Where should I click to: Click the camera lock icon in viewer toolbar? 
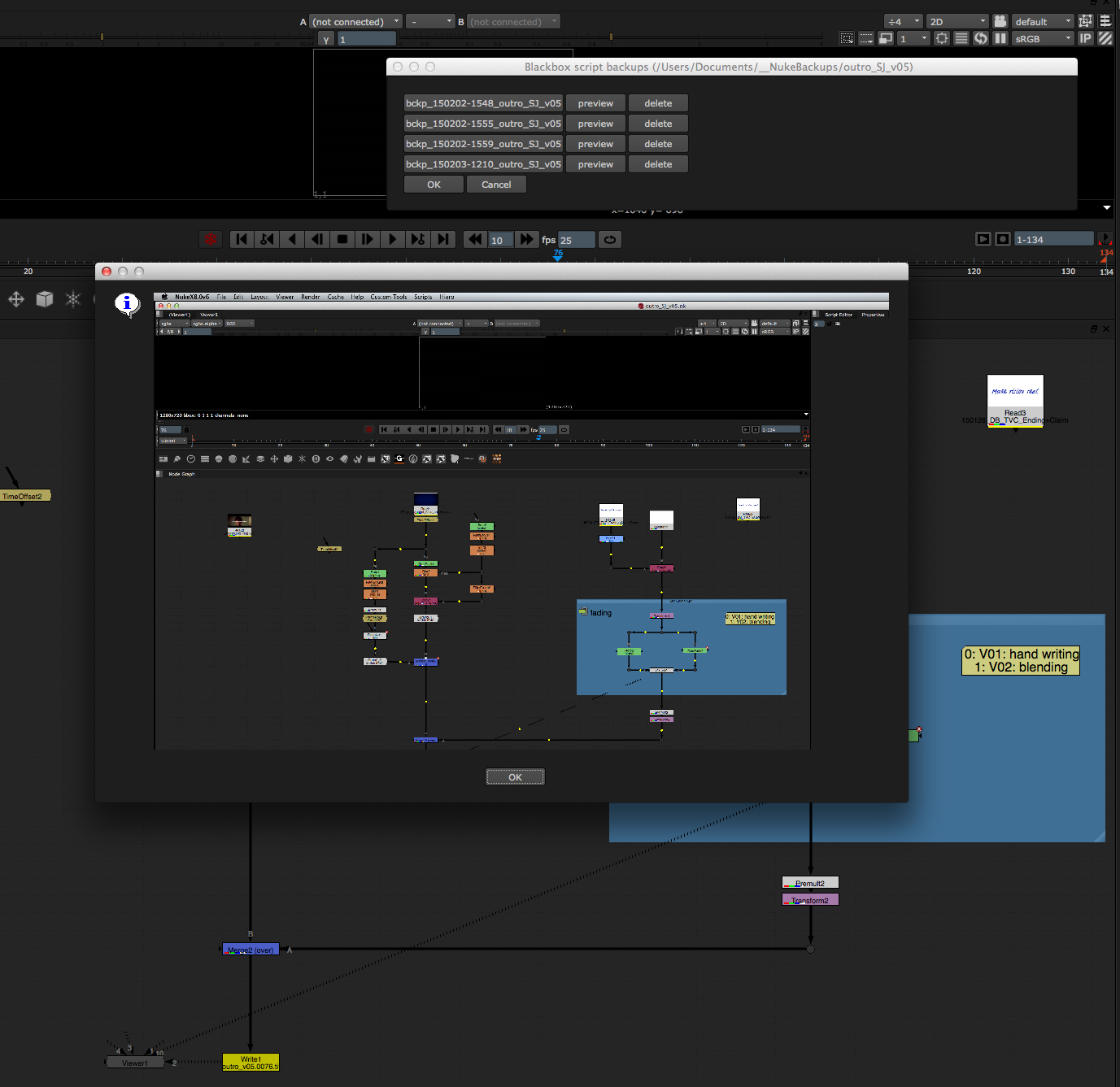coord(1000,21)
